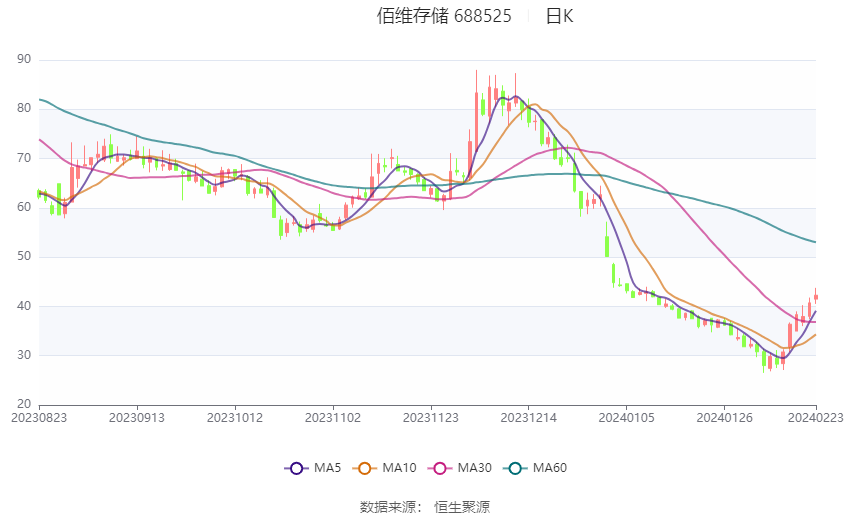
Task: Click the chart title 佰维存储 688525
Action: (444, 16)
